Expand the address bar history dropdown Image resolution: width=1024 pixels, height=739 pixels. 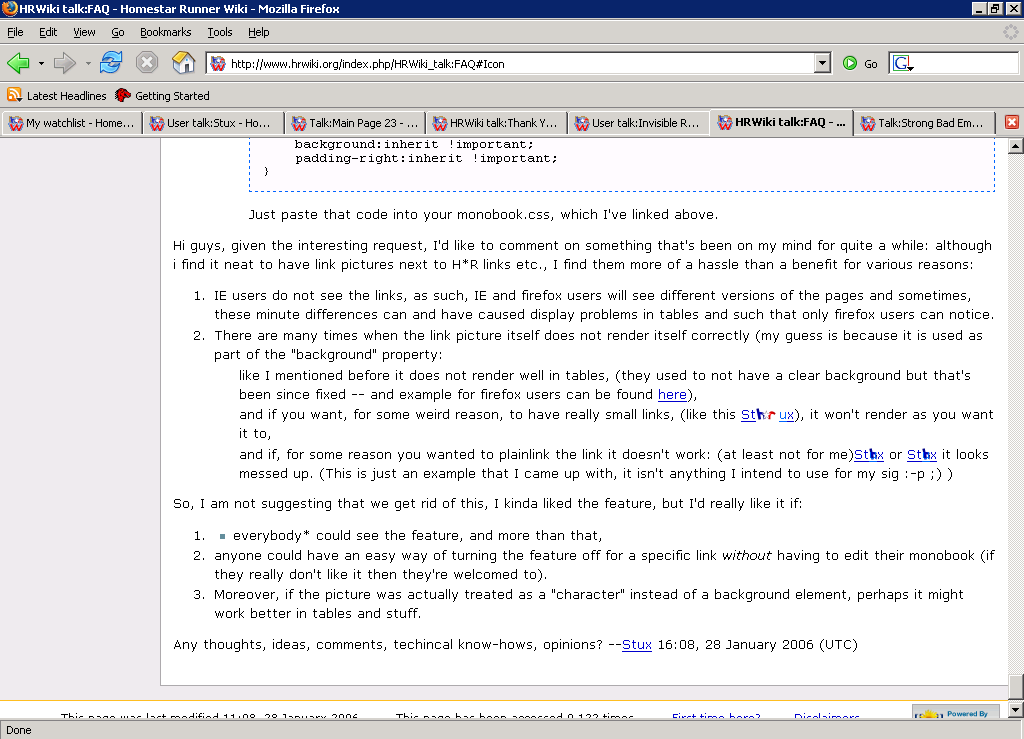pyautogui.click(x=822, y=63)
